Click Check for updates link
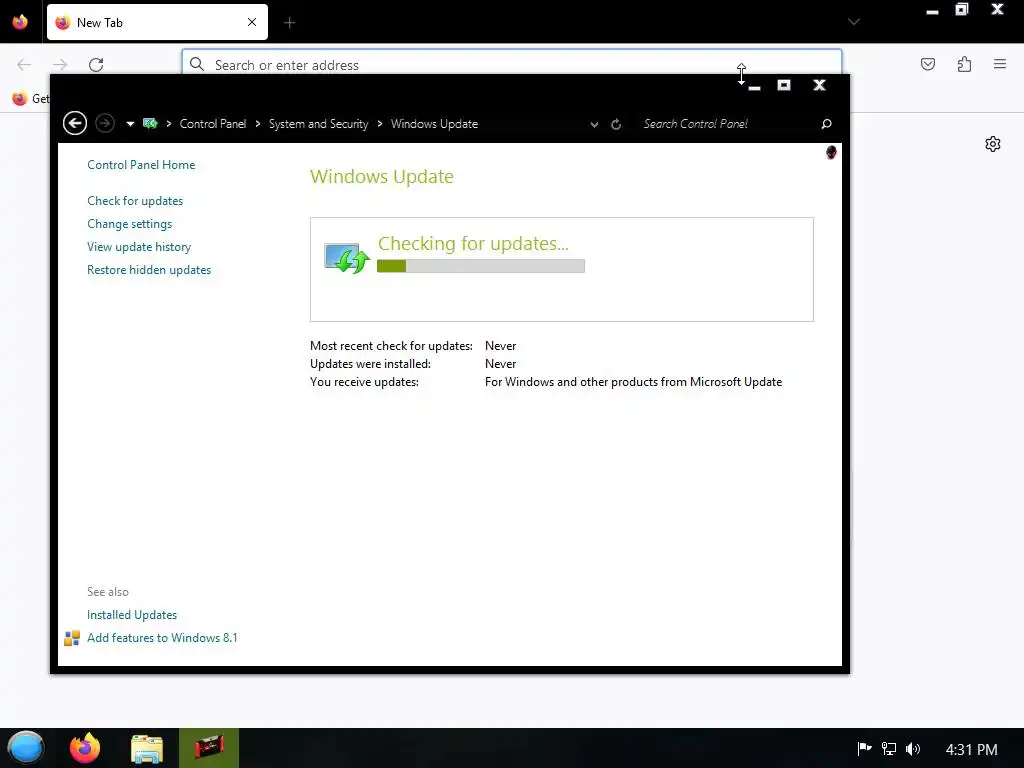This screenshot has height=768, width=1024. click(135, 200)
